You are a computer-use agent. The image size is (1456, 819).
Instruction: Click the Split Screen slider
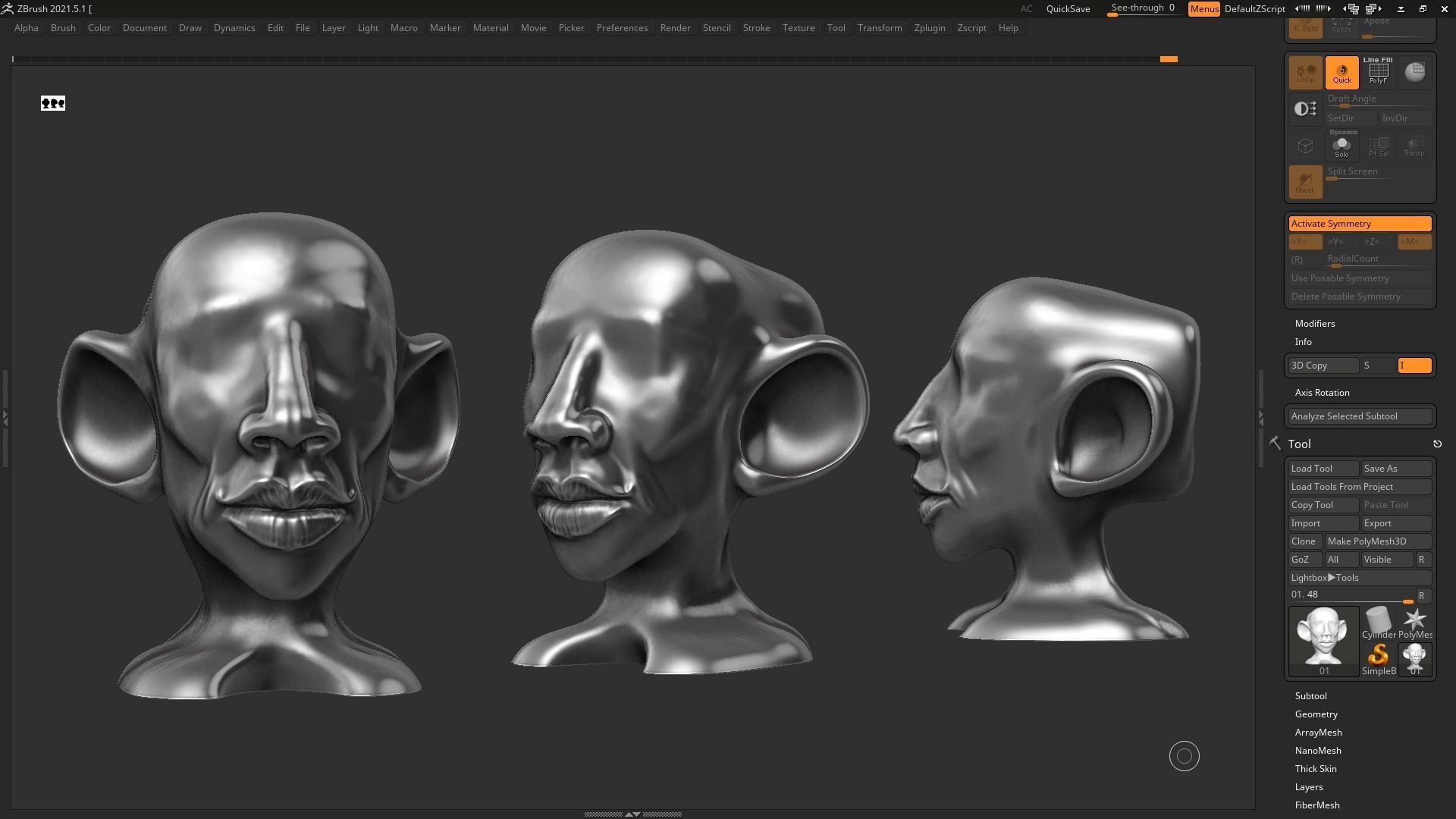1360,173
